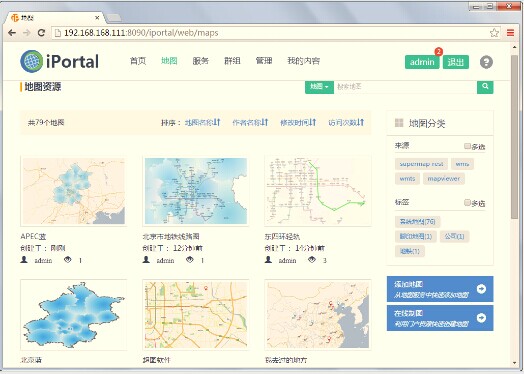
Task: Click the map search input field
Action: [x=405, y=87]
